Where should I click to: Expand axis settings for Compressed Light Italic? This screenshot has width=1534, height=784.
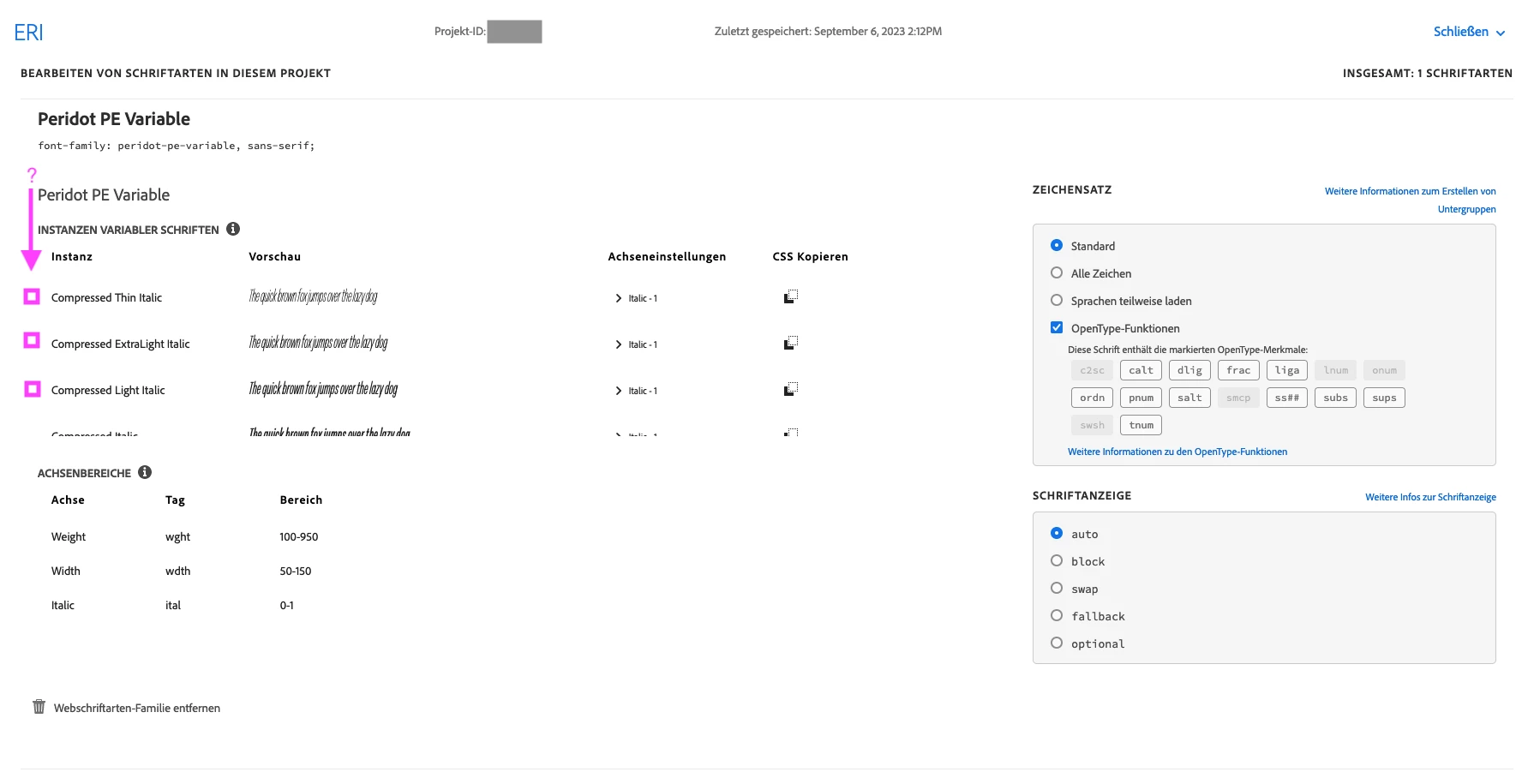tap(619, 391)
